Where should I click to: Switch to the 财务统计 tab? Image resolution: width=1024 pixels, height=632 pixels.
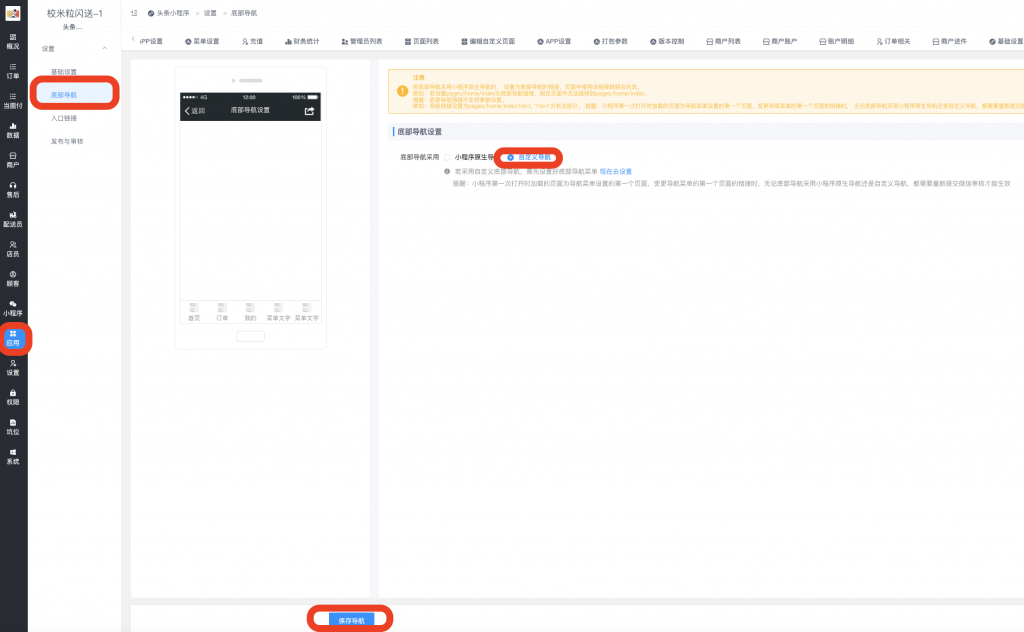click(x=301, y=42)
